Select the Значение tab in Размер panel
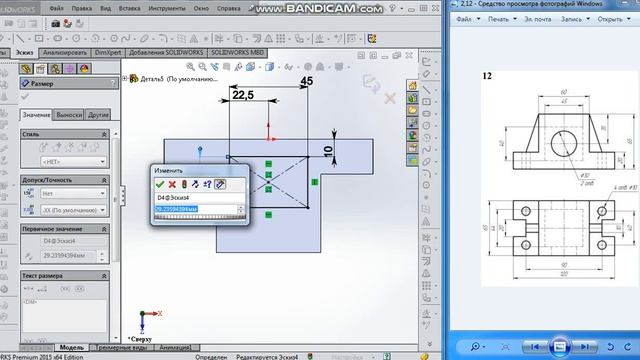This screenshot has height=360, width=640. (x=36, y=115)
